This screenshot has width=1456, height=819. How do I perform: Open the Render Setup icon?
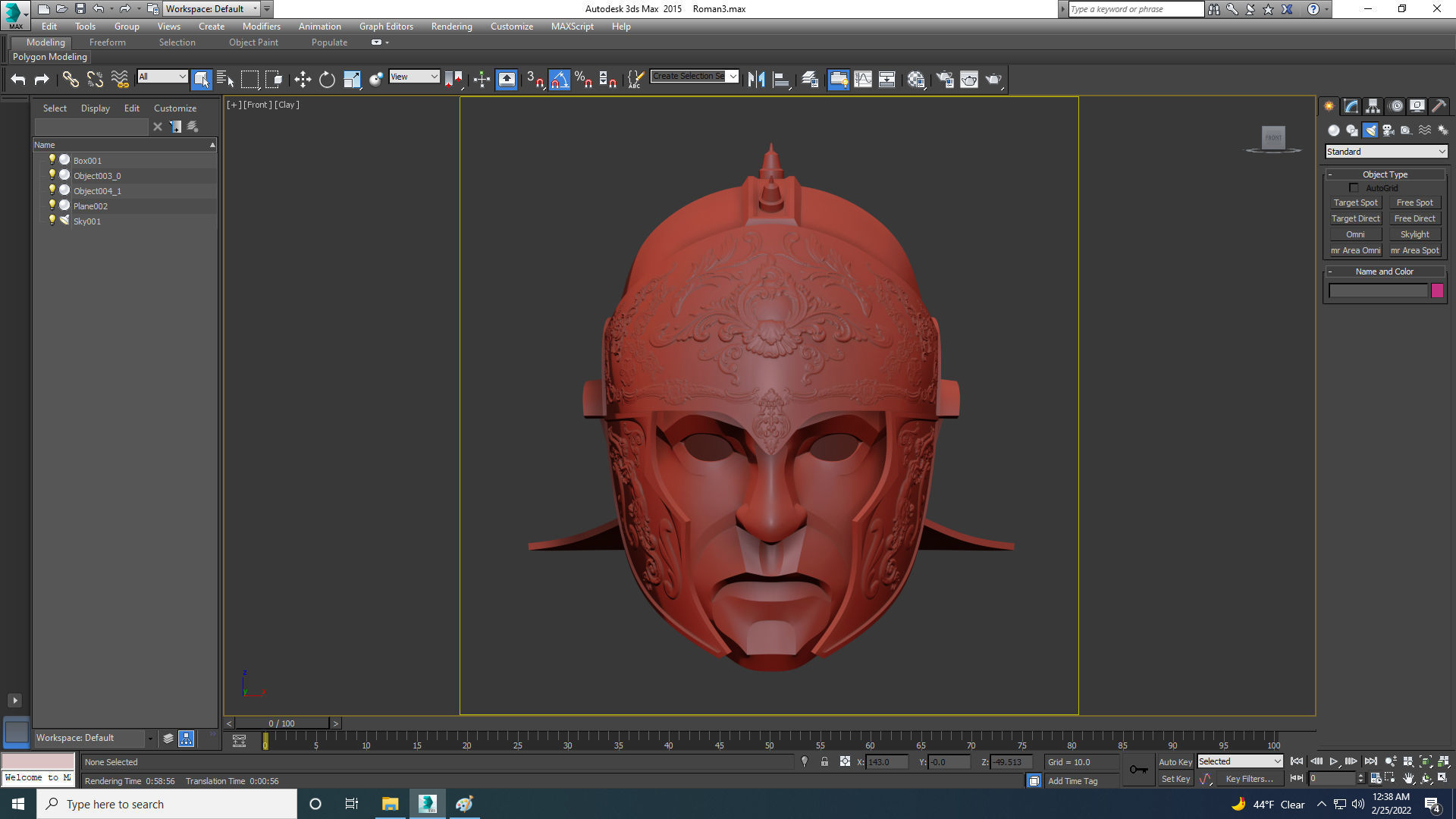(945, 79)
